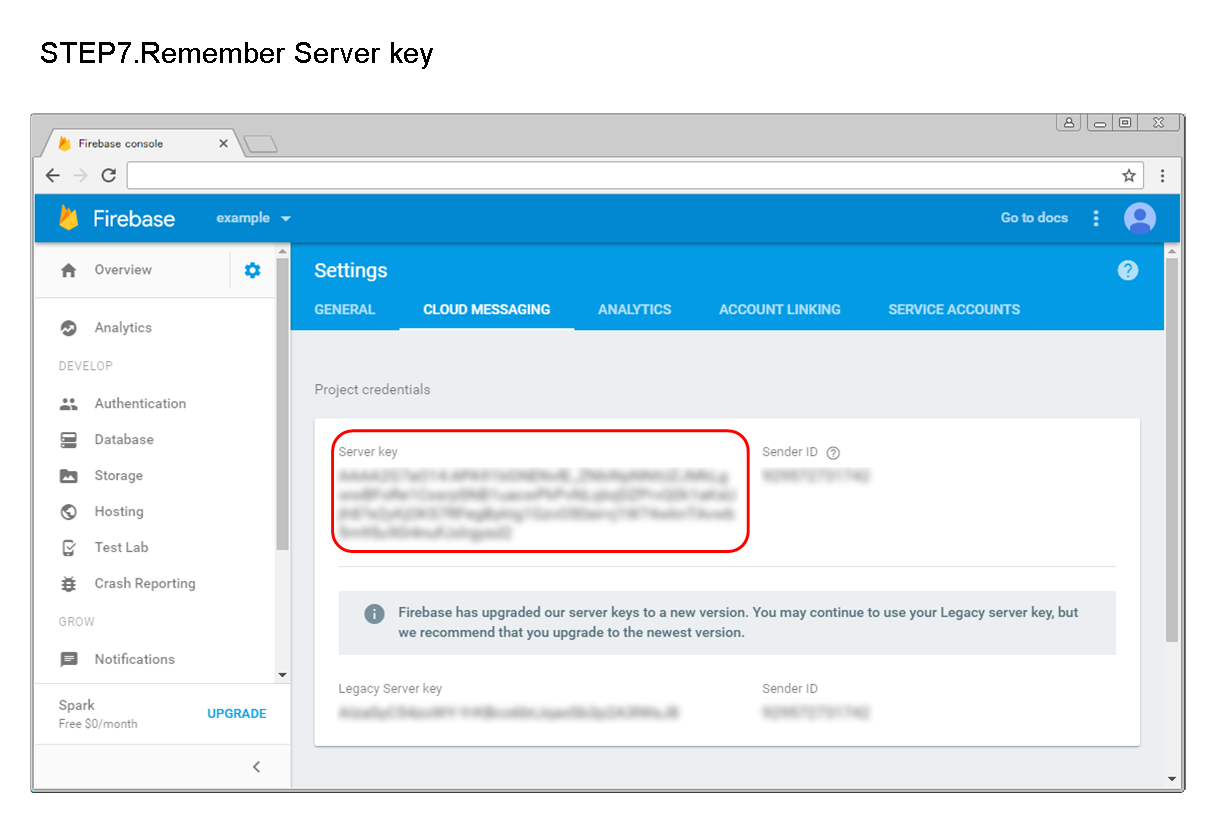This screenshot has height=831, width=1209.
Task: Switch to the General tab
Action: (x=344, y=310)
